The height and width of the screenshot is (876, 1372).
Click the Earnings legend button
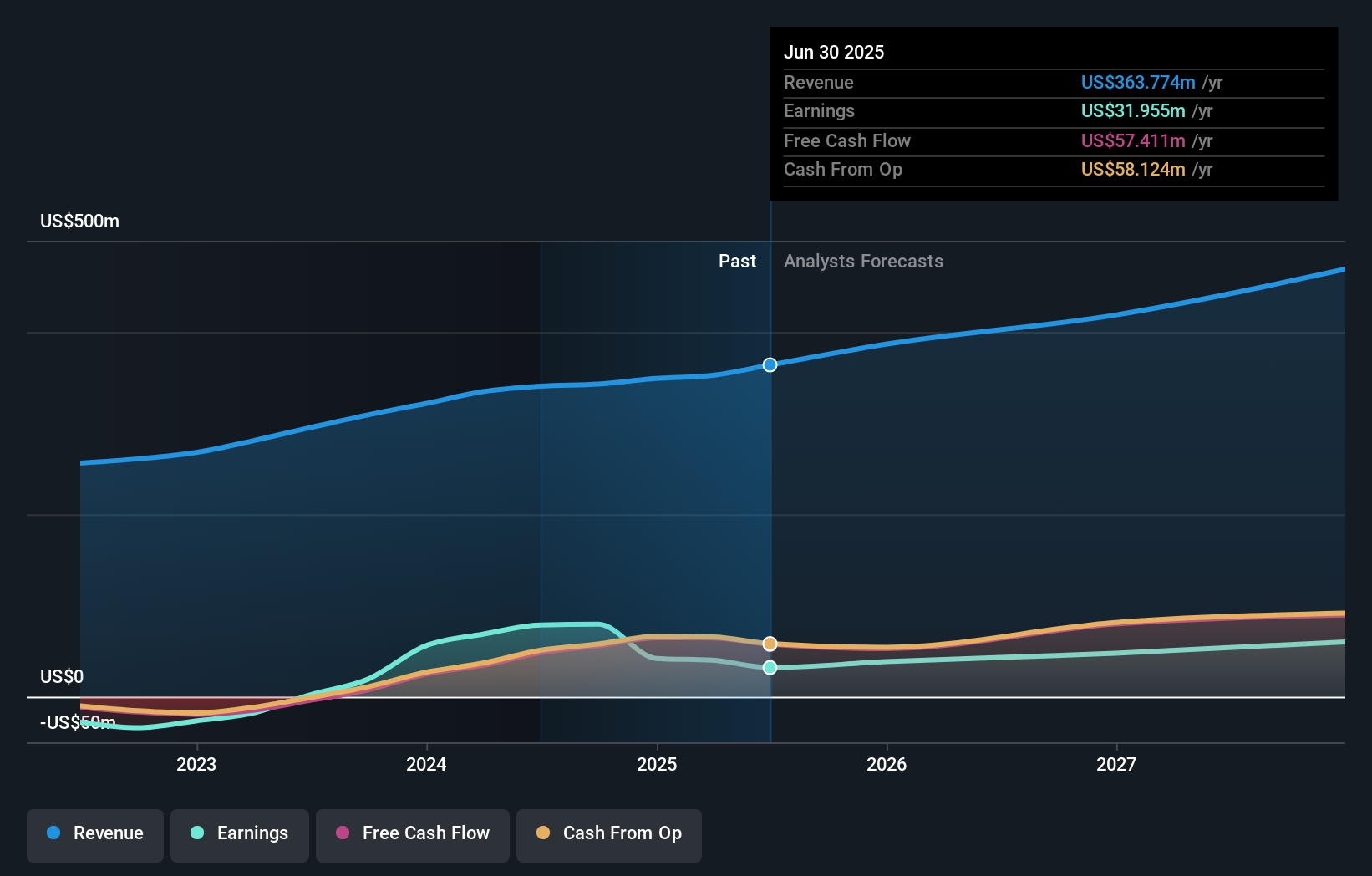(x=240, y=835)
